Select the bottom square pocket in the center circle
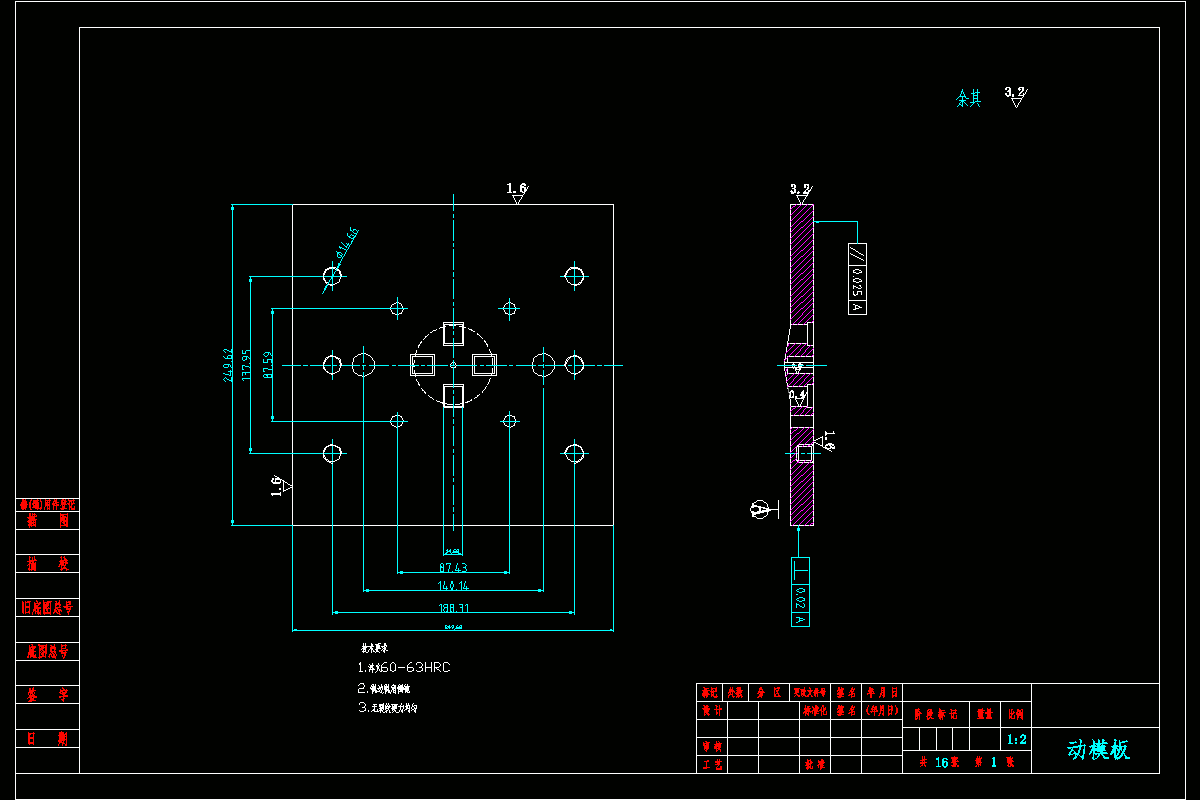Viewport: 1200px width, 800px height. pos(453,395)
